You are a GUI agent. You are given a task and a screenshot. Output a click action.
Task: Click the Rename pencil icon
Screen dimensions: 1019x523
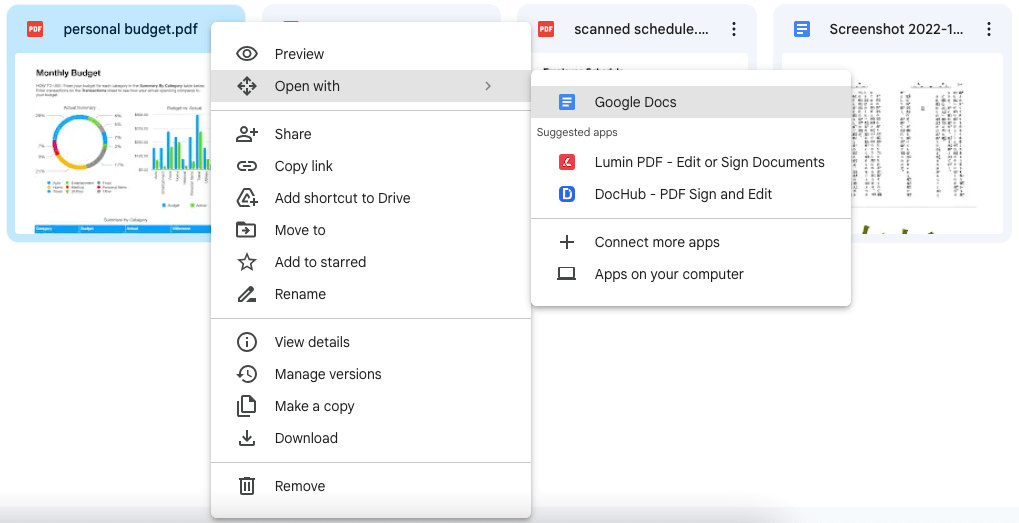coord(247,294)
